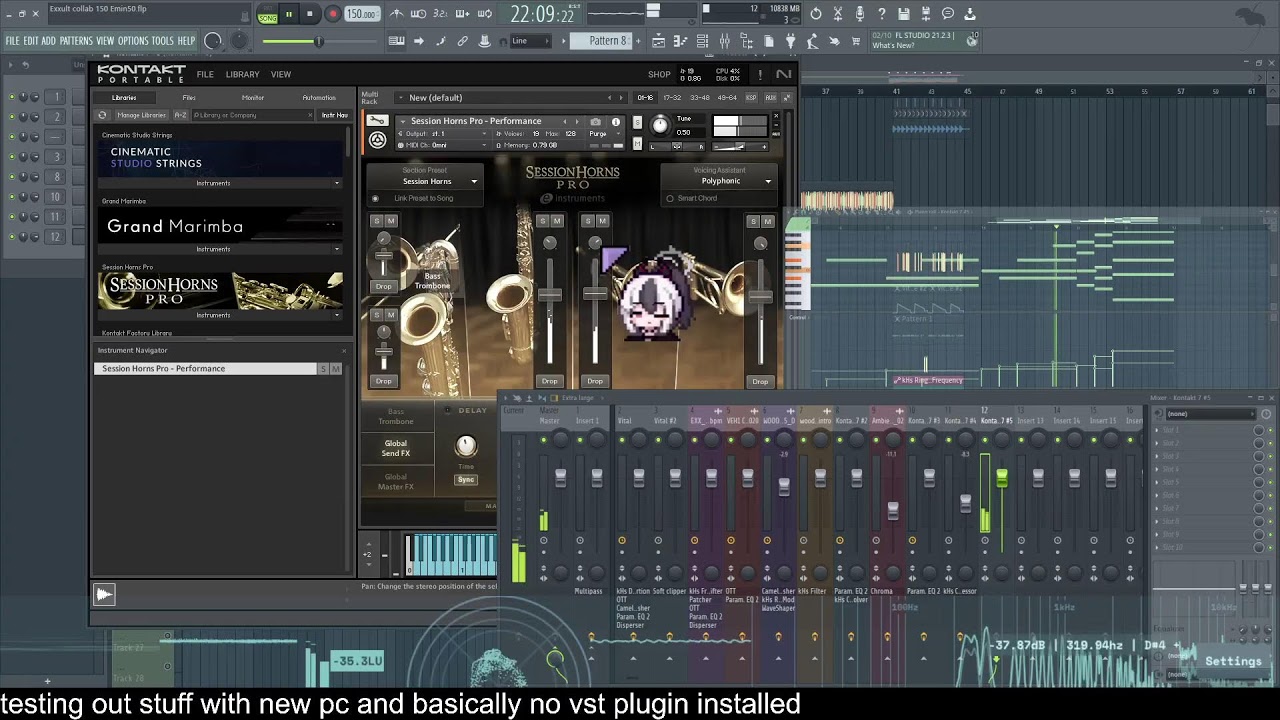
Task: Open the chat speech bubble icon
Action: (948, 14)
